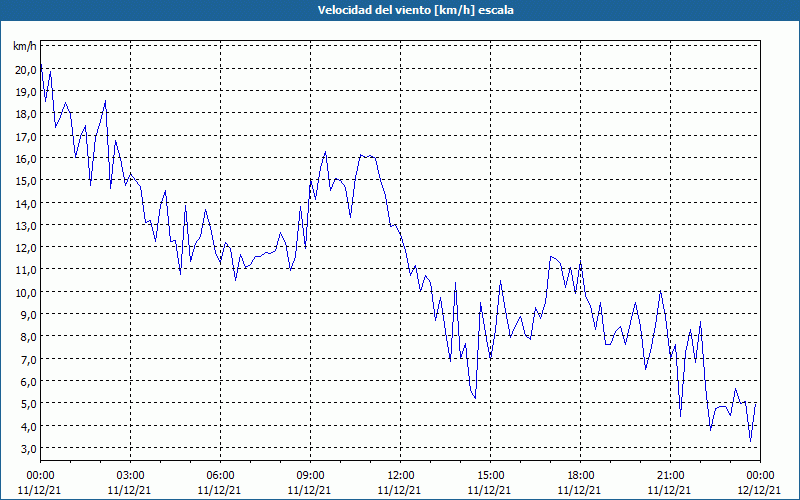The width and height of the screenshot is (800, 500).
Task: Click the '11/12/21' date under 03:00
Action: [x=129, y=490]
